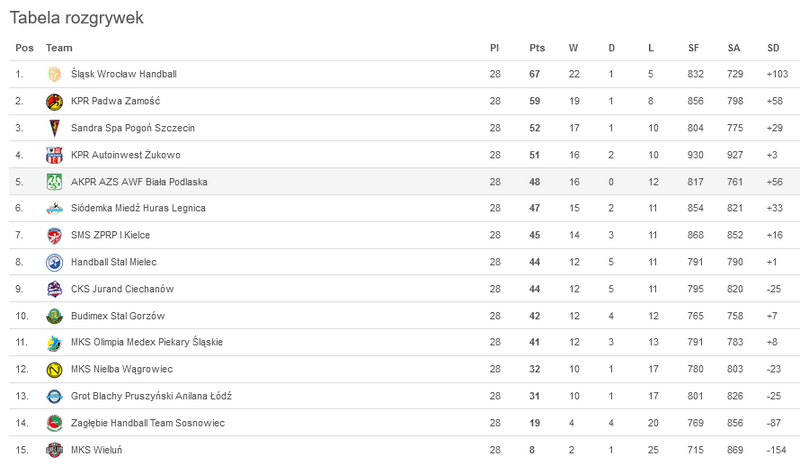Click the CKS Jurand Ciechanów team crest

pos(55,289)
